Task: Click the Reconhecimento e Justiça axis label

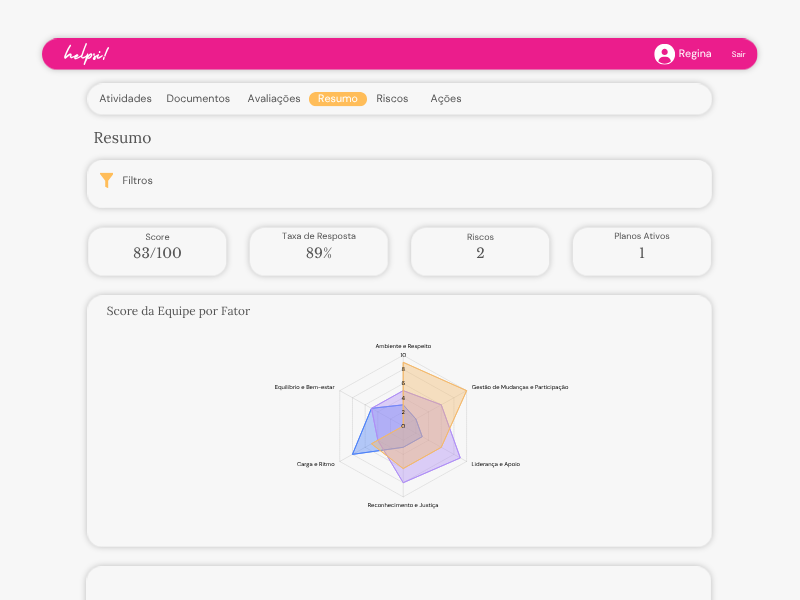Action: [402, 505]
